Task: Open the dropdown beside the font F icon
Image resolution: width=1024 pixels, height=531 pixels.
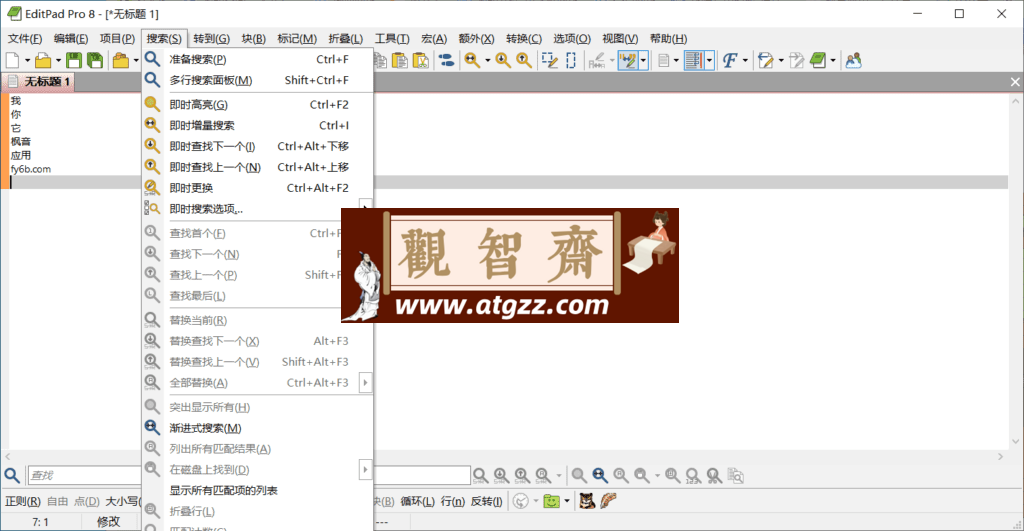Action: (x=745, y=61)
